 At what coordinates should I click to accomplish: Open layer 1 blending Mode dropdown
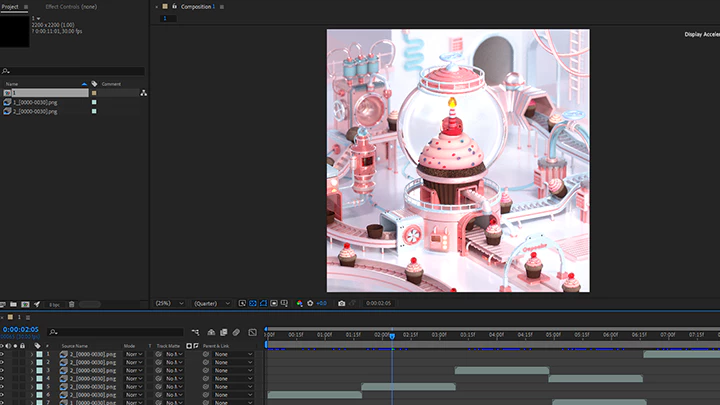click(134, 354)
